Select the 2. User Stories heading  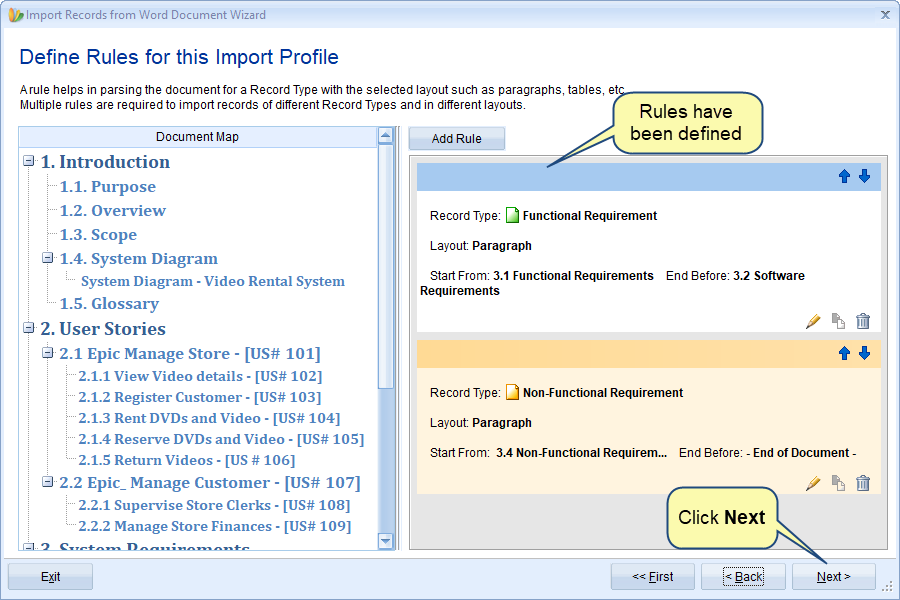coord(103,329)
